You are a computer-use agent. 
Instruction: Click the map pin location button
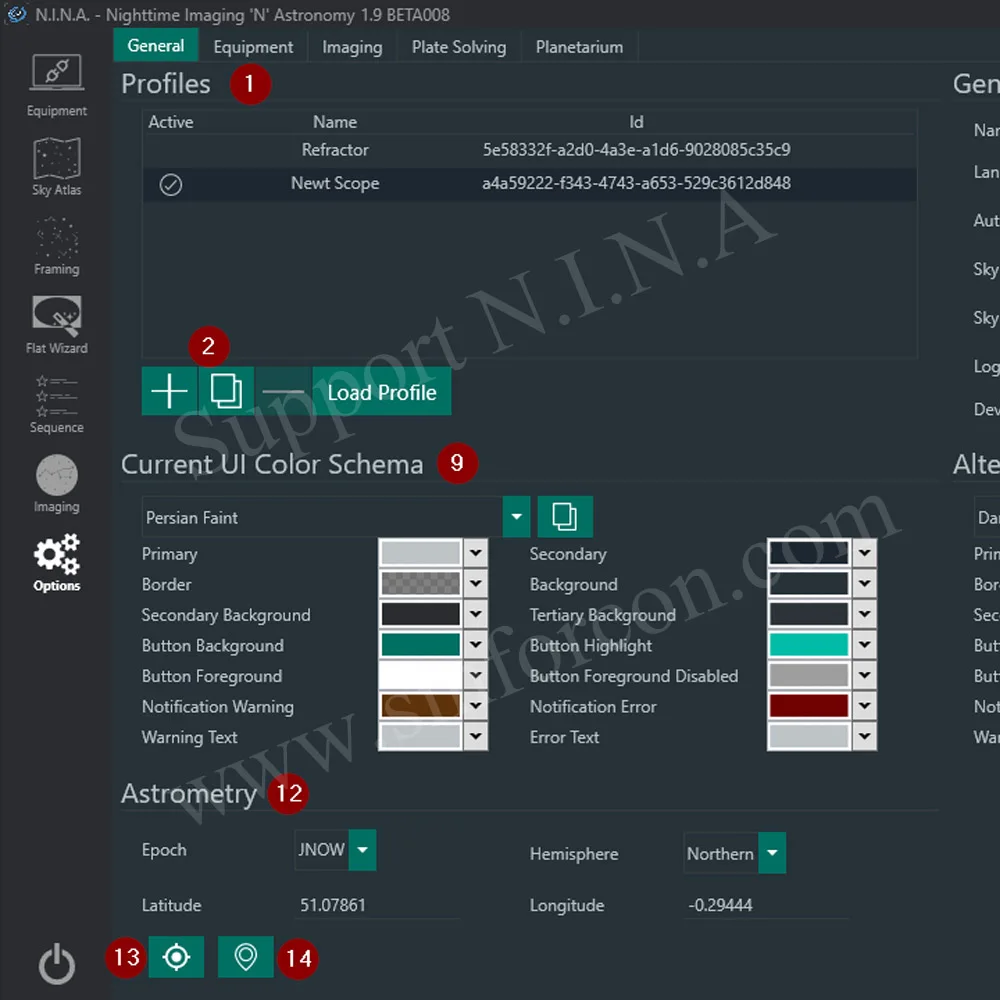coord(246,957)
